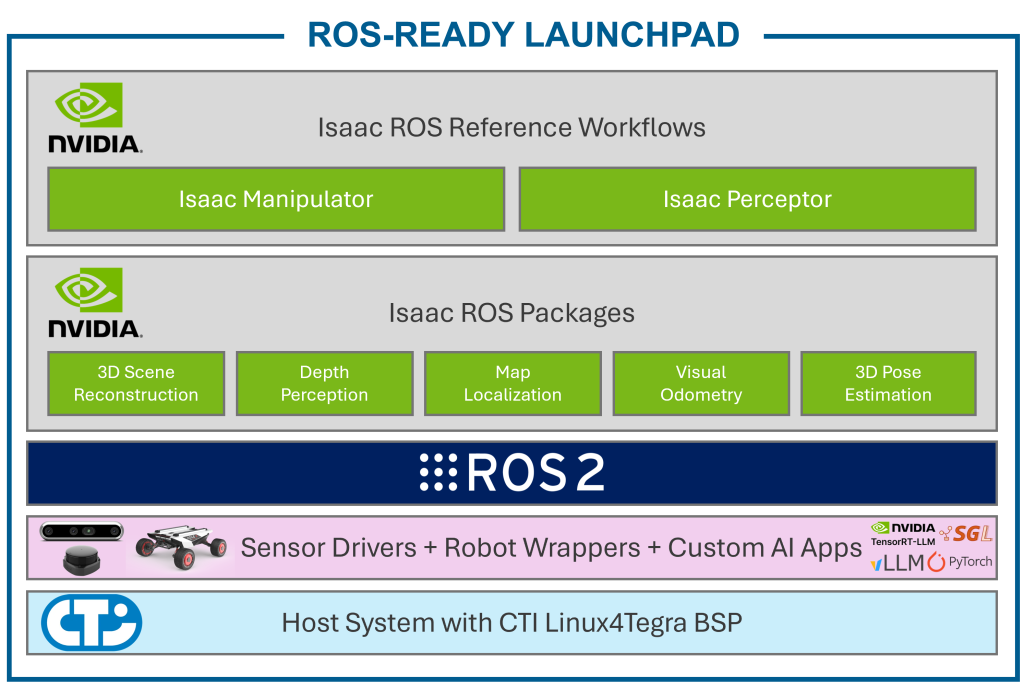Image resolution: width=1024 pixels, height=691 pixels.
Task: Click the NVIDIA logo in Isaac ROS Packages box
Action: coord(95,302)
